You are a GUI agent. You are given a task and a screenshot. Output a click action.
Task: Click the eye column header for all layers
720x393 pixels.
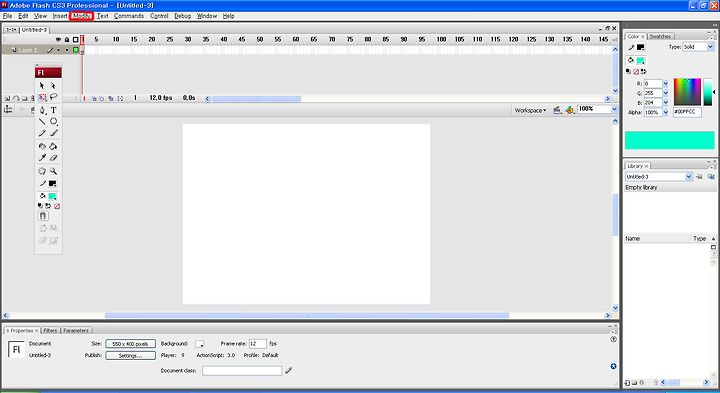pos(58,40)
